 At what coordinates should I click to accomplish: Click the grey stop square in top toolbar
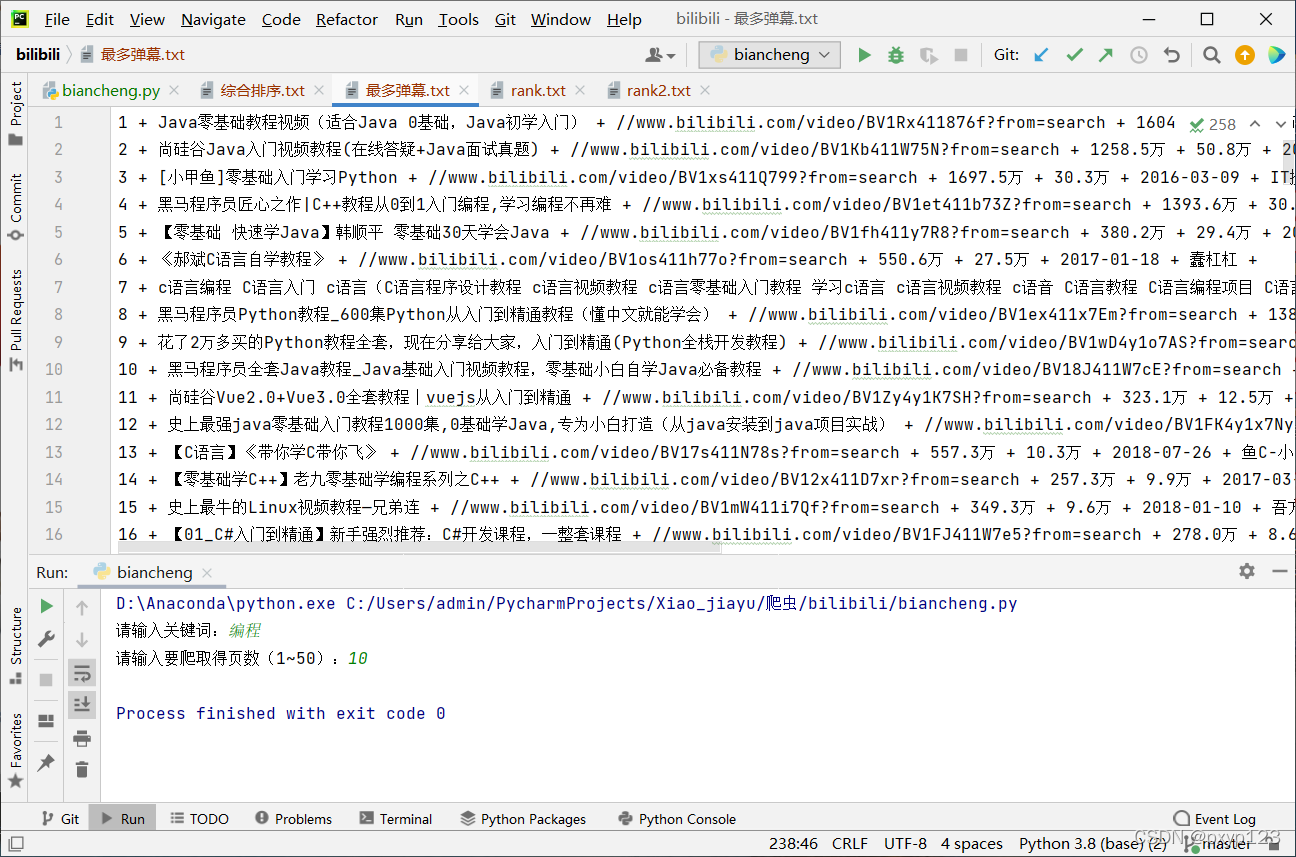tap(961, 55)
